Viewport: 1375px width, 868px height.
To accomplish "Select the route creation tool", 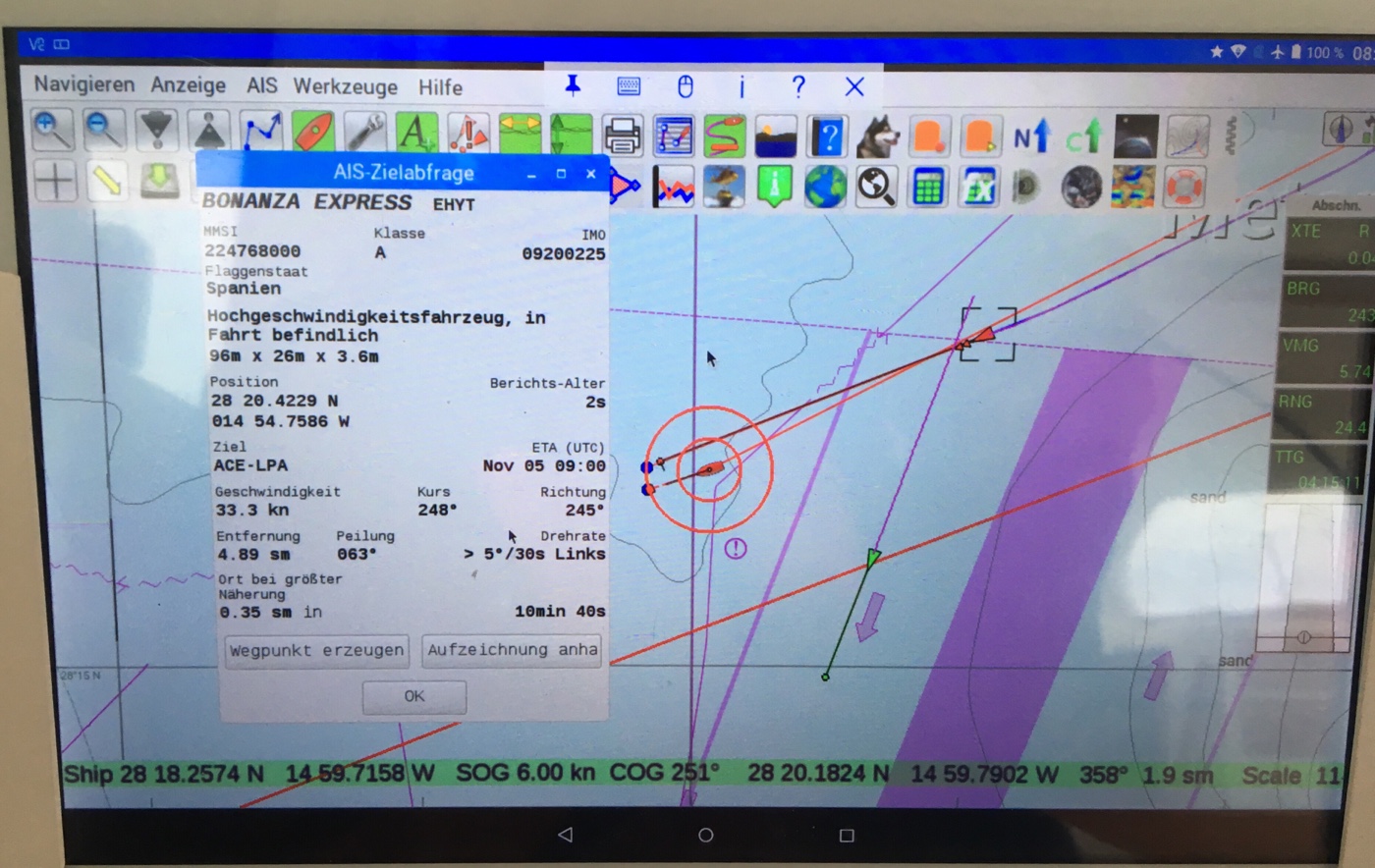I will pyautogui.click(x=261, y=132).
